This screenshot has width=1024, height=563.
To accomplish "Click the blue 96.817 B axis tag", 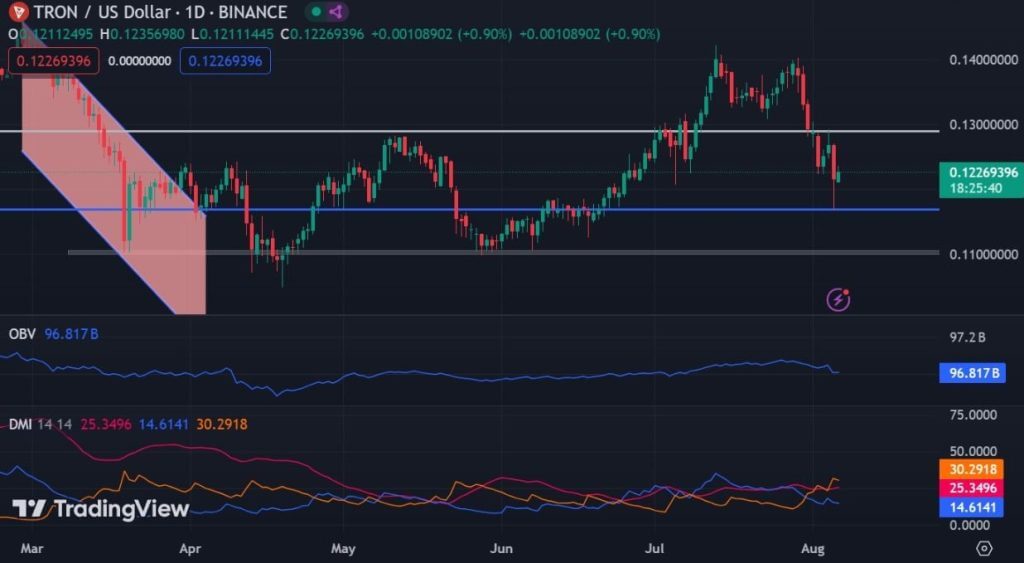I will tap(972, 374).
